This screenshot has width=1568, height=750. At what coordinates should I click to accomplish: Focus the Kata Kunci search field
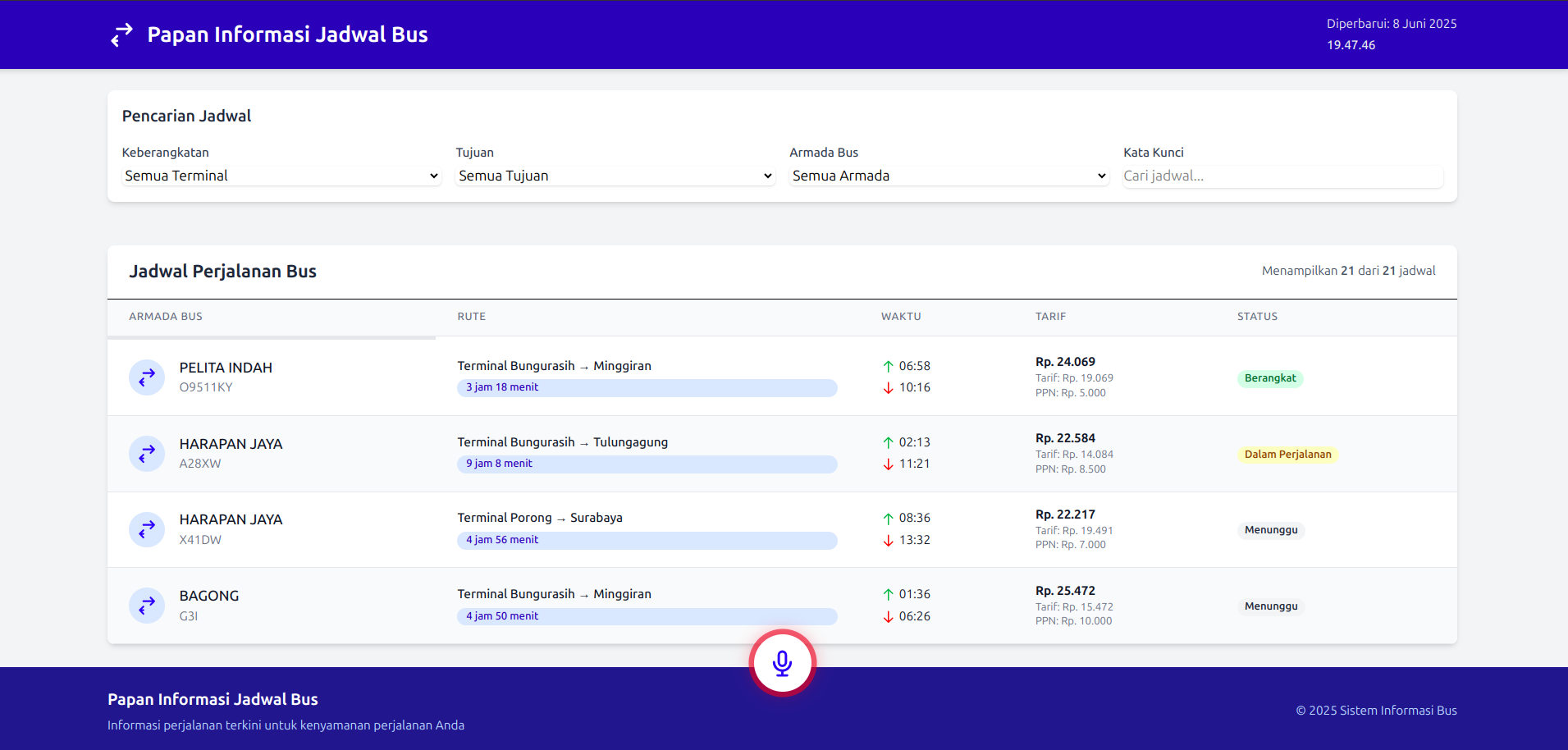tap(1282, 176)
